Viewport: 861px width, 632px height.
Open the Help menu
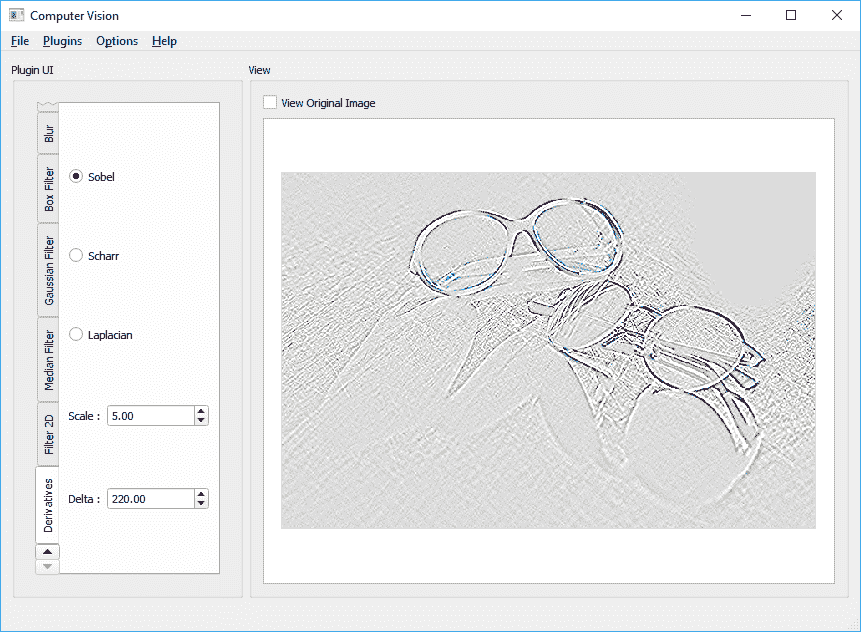coord(164,41)
